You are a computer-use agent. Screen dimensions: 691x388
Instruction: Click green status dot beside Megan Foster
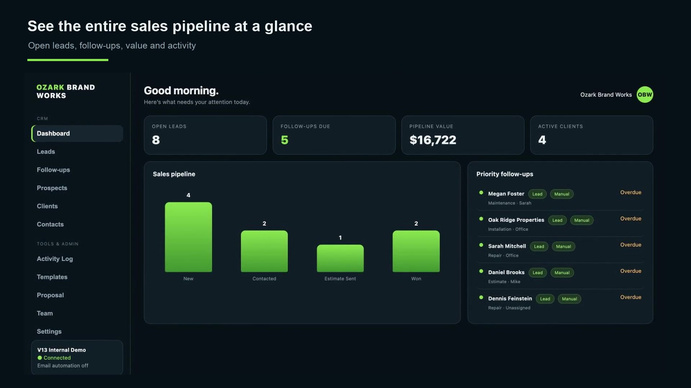coord(481,193)
